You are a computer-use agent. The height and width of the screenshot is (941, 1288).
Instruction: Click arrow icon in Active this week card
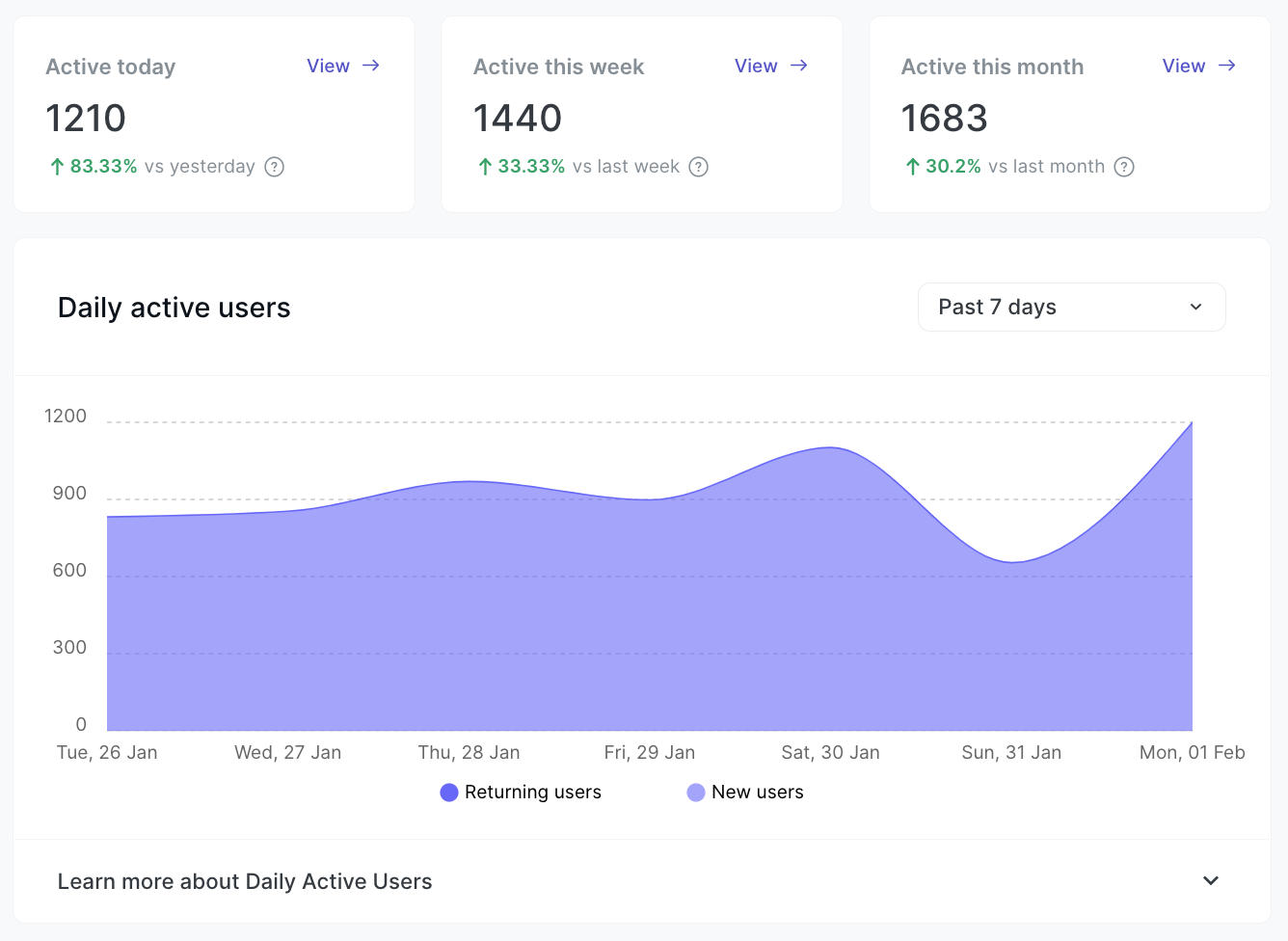click(799, 66)
